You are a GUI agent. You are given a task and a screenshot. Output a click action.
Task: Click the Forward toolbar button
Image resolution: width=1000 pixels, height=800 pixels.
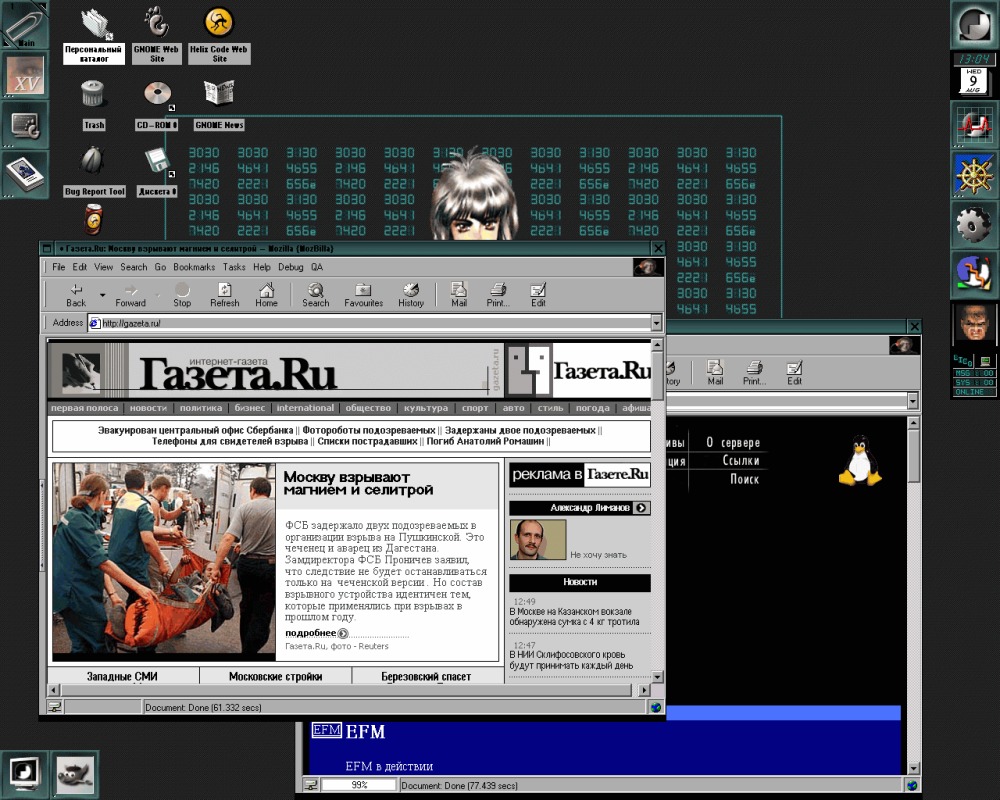click(131, 295)
